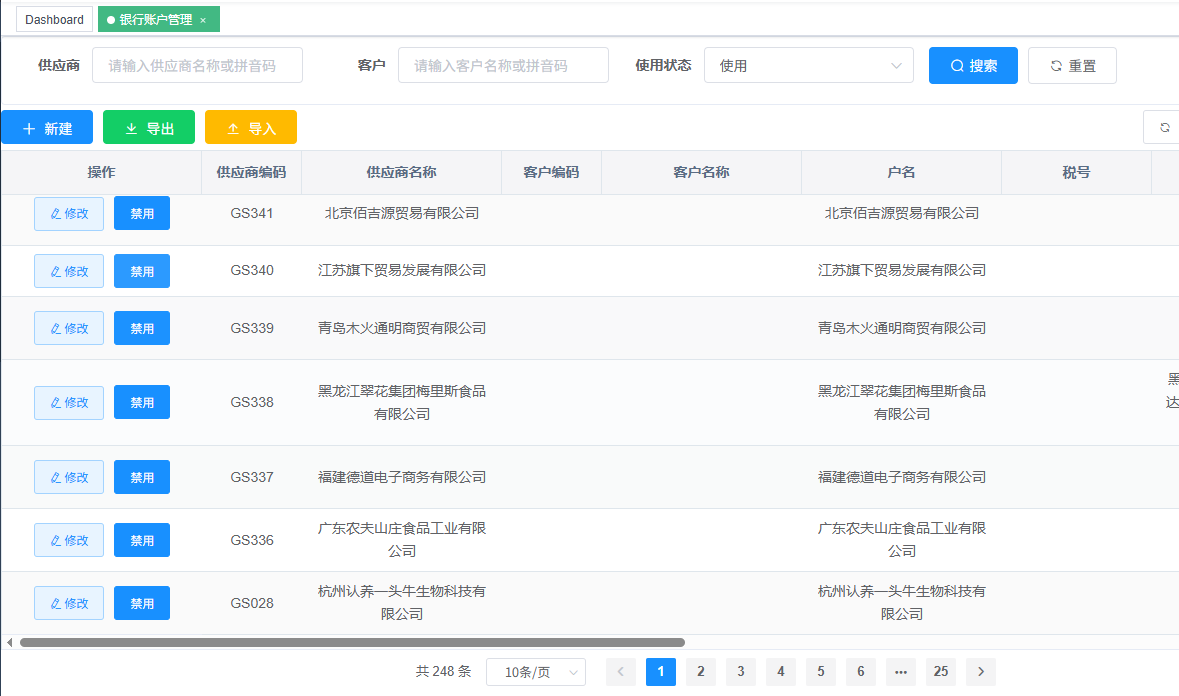Viewport: 1179px width, 696px height.
Task: Switch to the Dashboard tab
Action: click(x=54, y=20)
